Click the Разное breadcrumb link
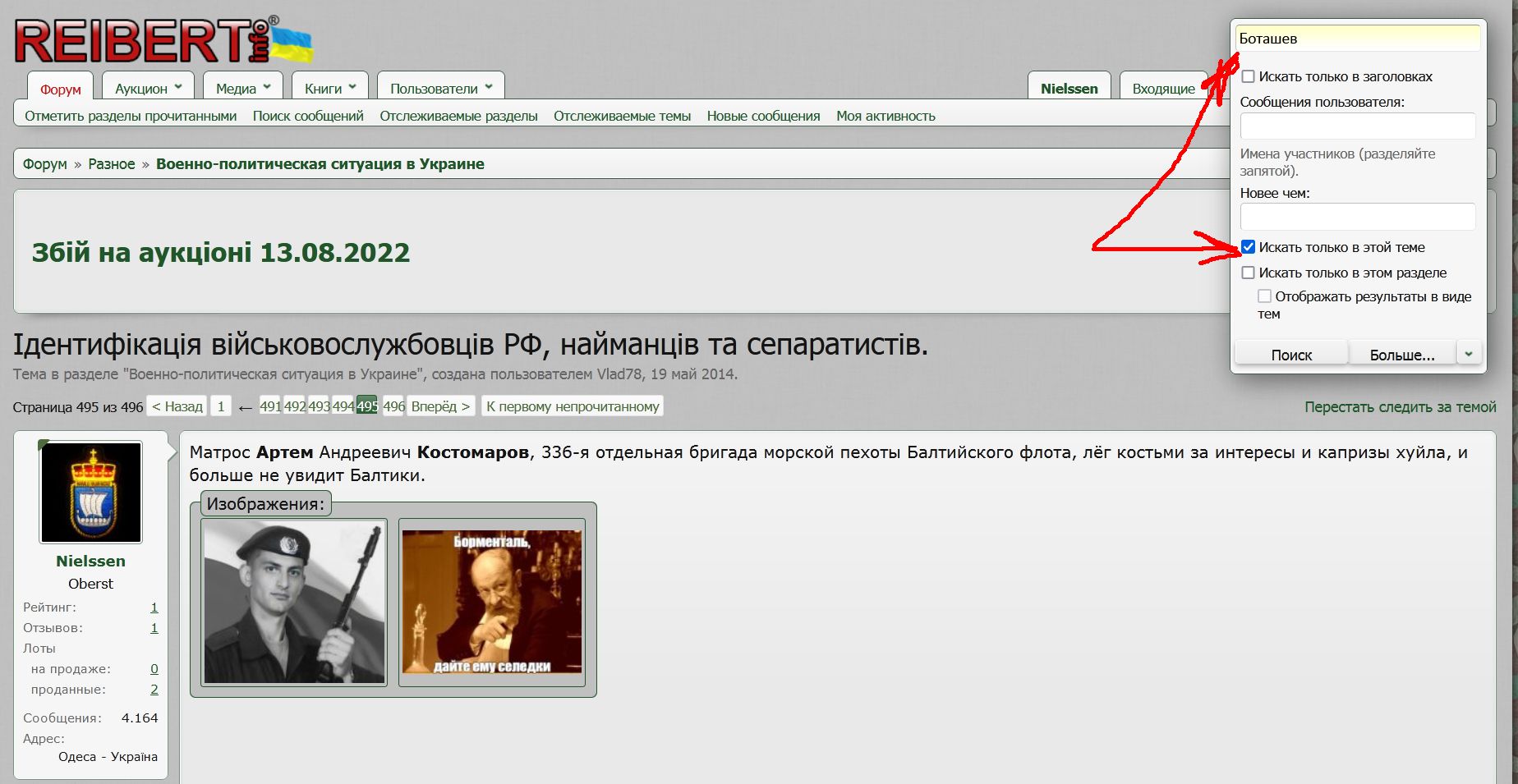Viewport: 1518px width, 784px height. pos(112,163)
